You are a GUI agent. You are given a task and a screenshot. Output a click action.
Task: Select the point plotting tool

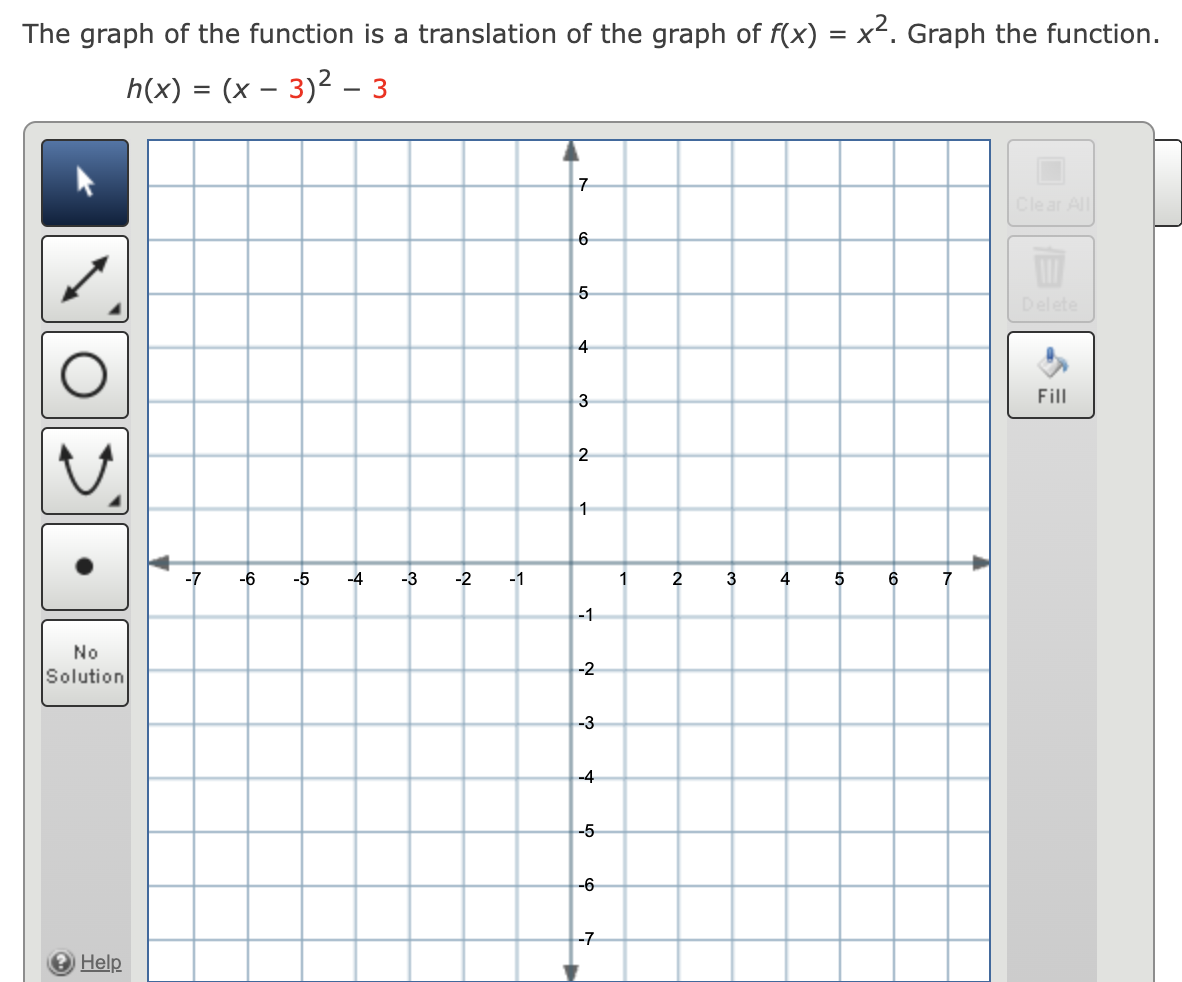click(x=84, y=566)
